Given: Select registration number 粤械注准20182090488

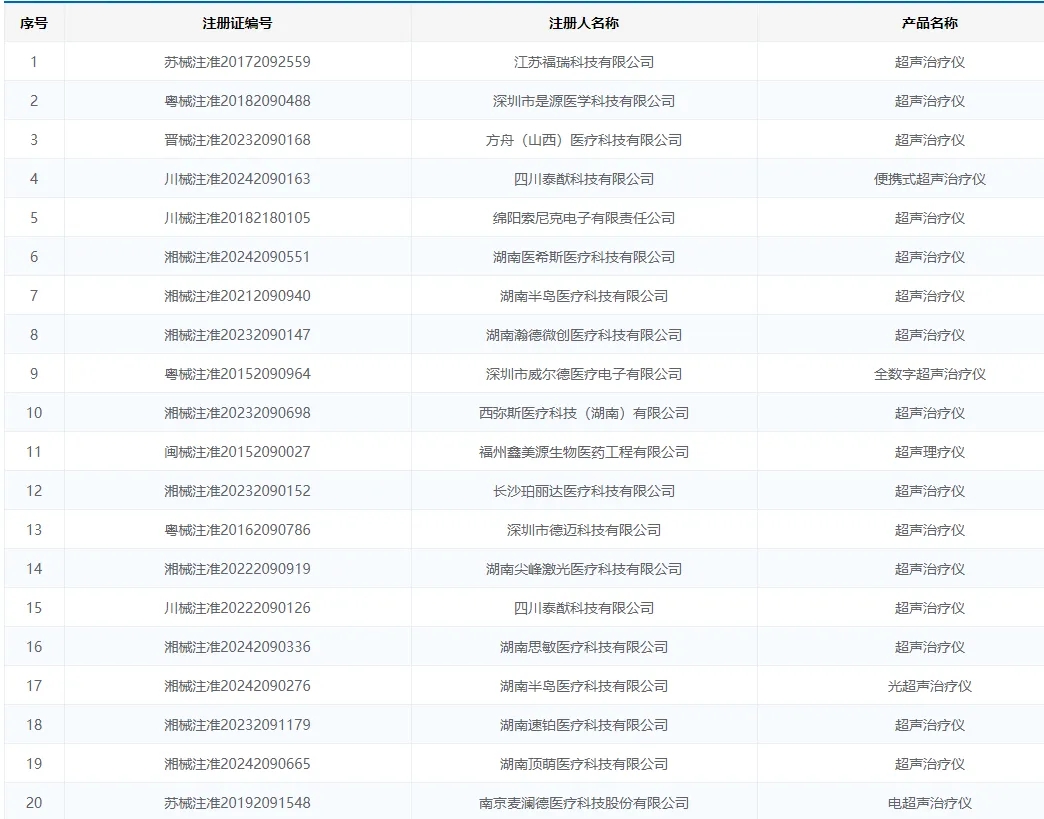Looking at the screenshot, I should point(238,101).
